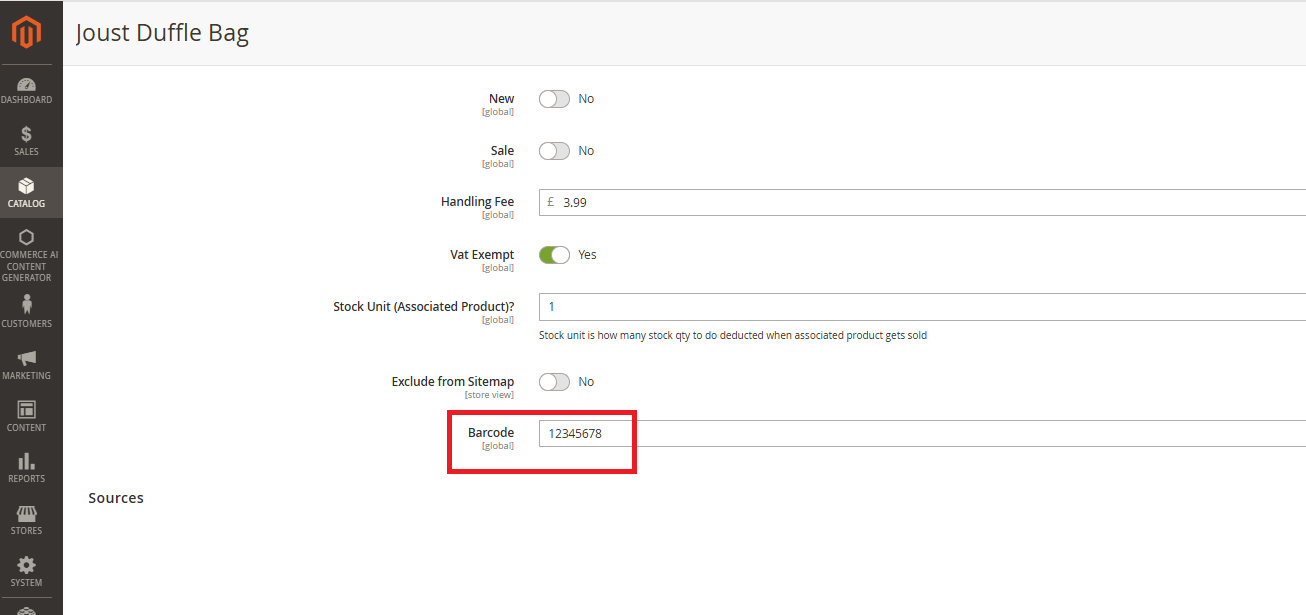Open Commerce AI Content Generator icon
The width and height of the screenshot is (1306, 615).
[x=26, y=238]
